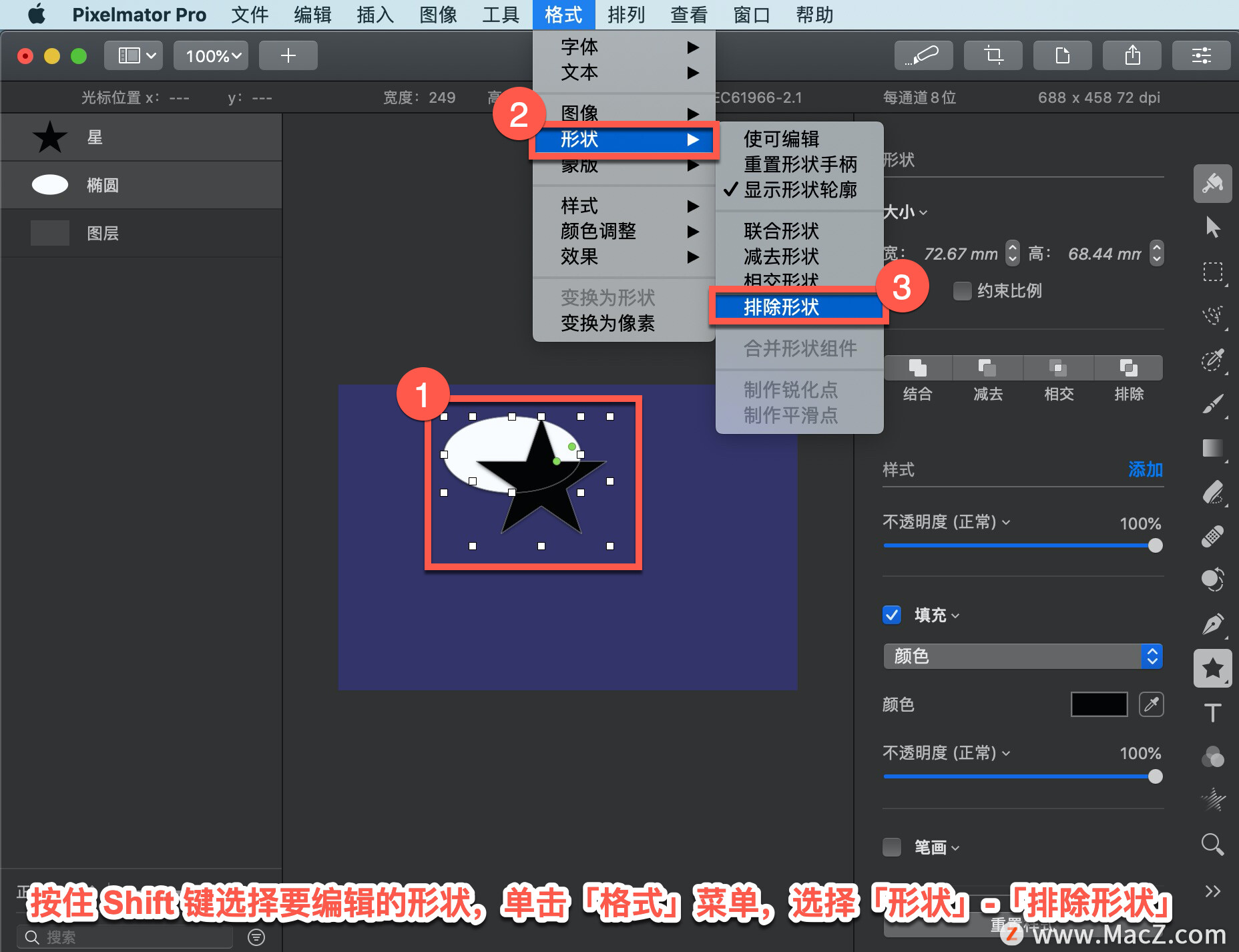
Task: Click 添加 to add a style
Action: [1145, 469]
